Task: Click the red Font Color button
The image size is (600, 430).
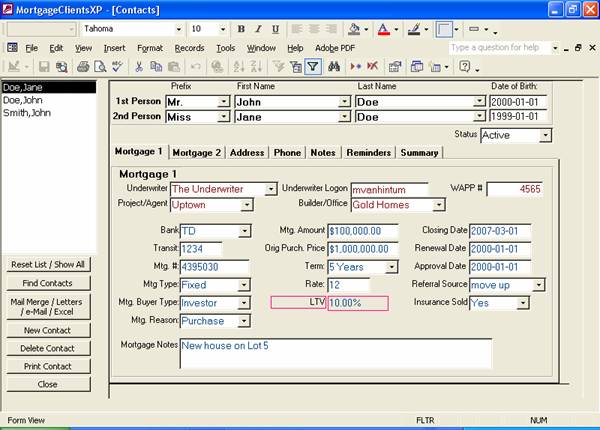Action: click(384, 29)
